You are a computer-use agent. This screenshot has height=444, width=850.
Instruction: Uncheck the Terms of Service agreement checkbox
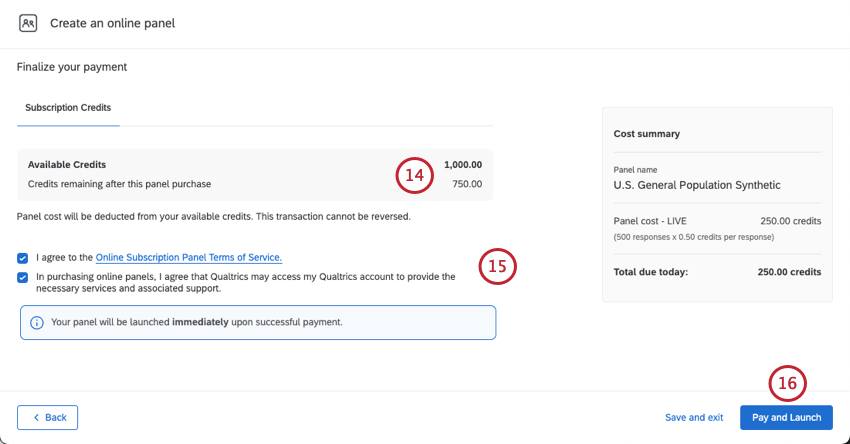pos(23,258)
